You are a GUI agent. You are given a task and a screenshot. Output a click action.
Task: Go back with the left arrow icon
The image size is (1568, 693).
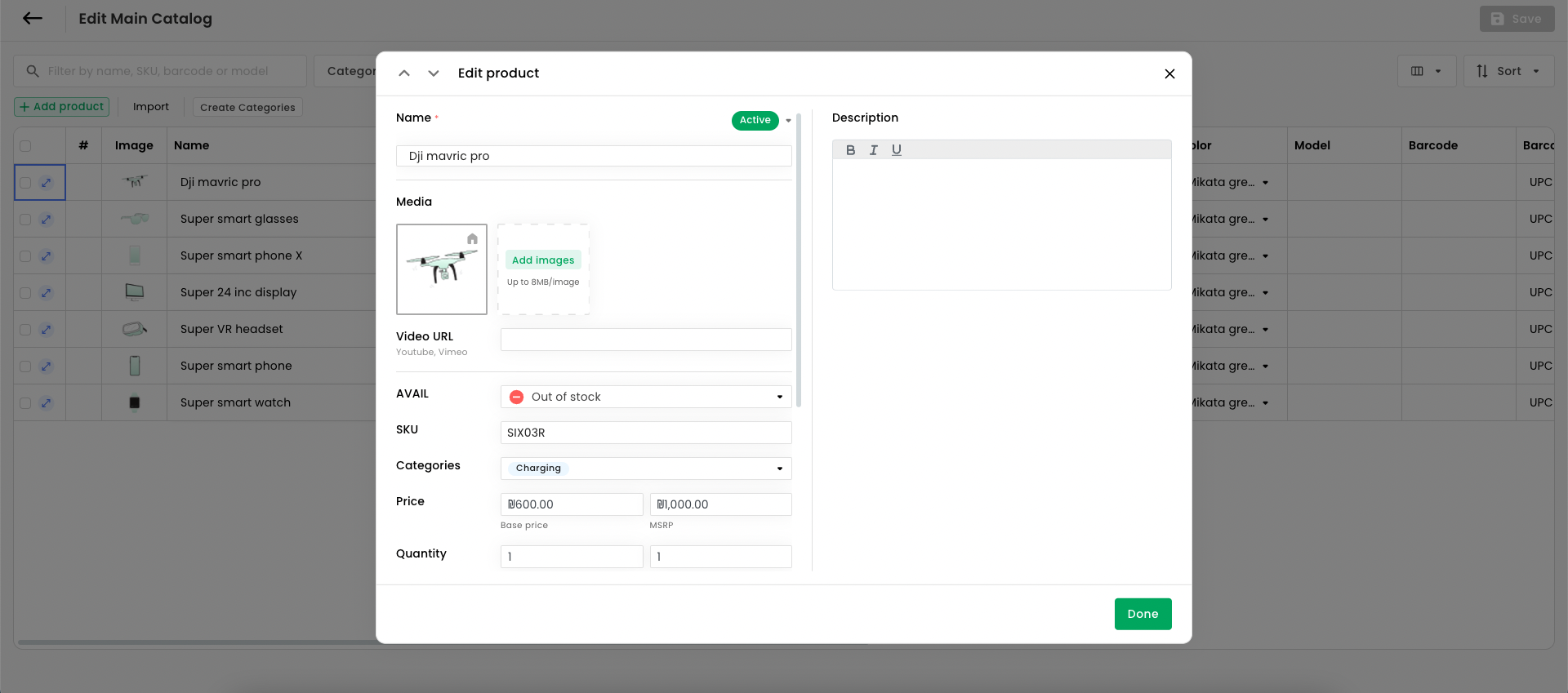[33, 18]
